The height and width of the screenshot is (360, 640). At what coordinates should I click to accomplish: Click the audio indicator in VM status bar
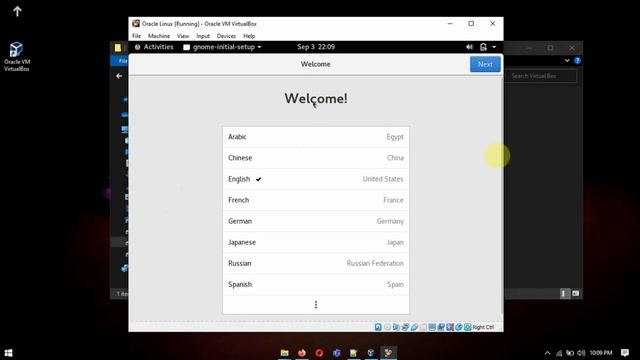point(396,327)
